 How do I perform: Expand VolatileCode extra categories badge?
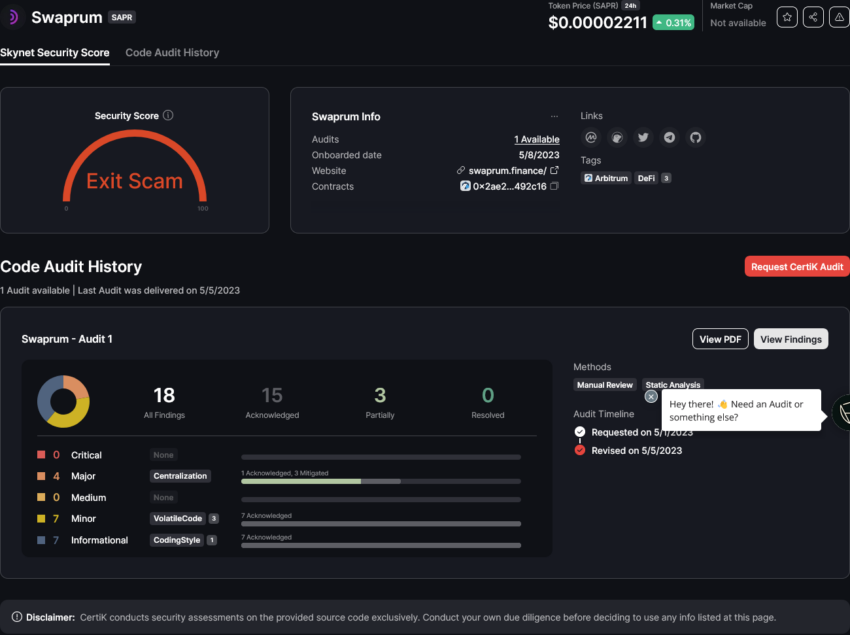(x=214, y=518)
